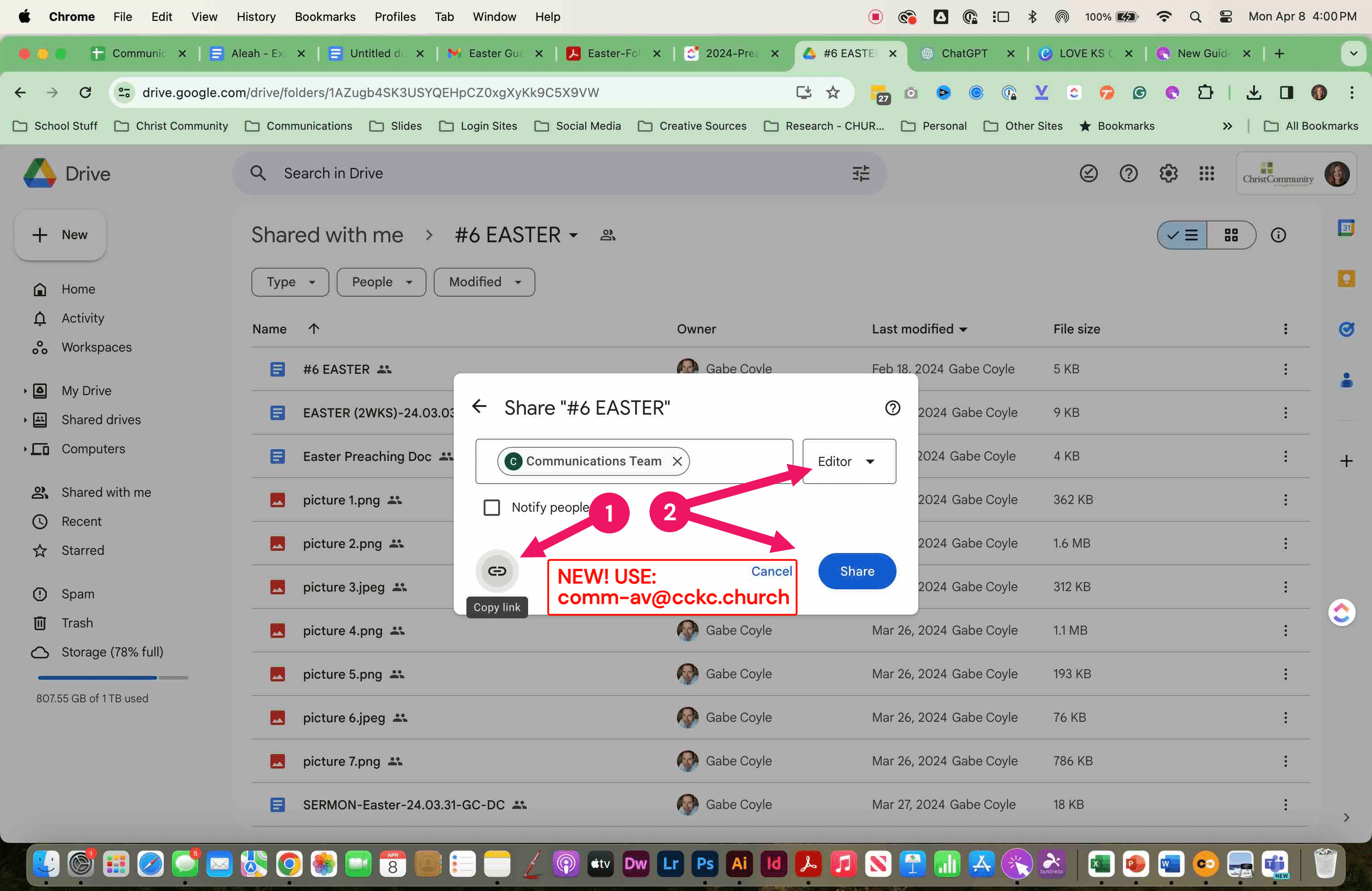The image size is (1372, 891).
Task: Bookmark this page with the star icon
Action: tap(833, 92)
